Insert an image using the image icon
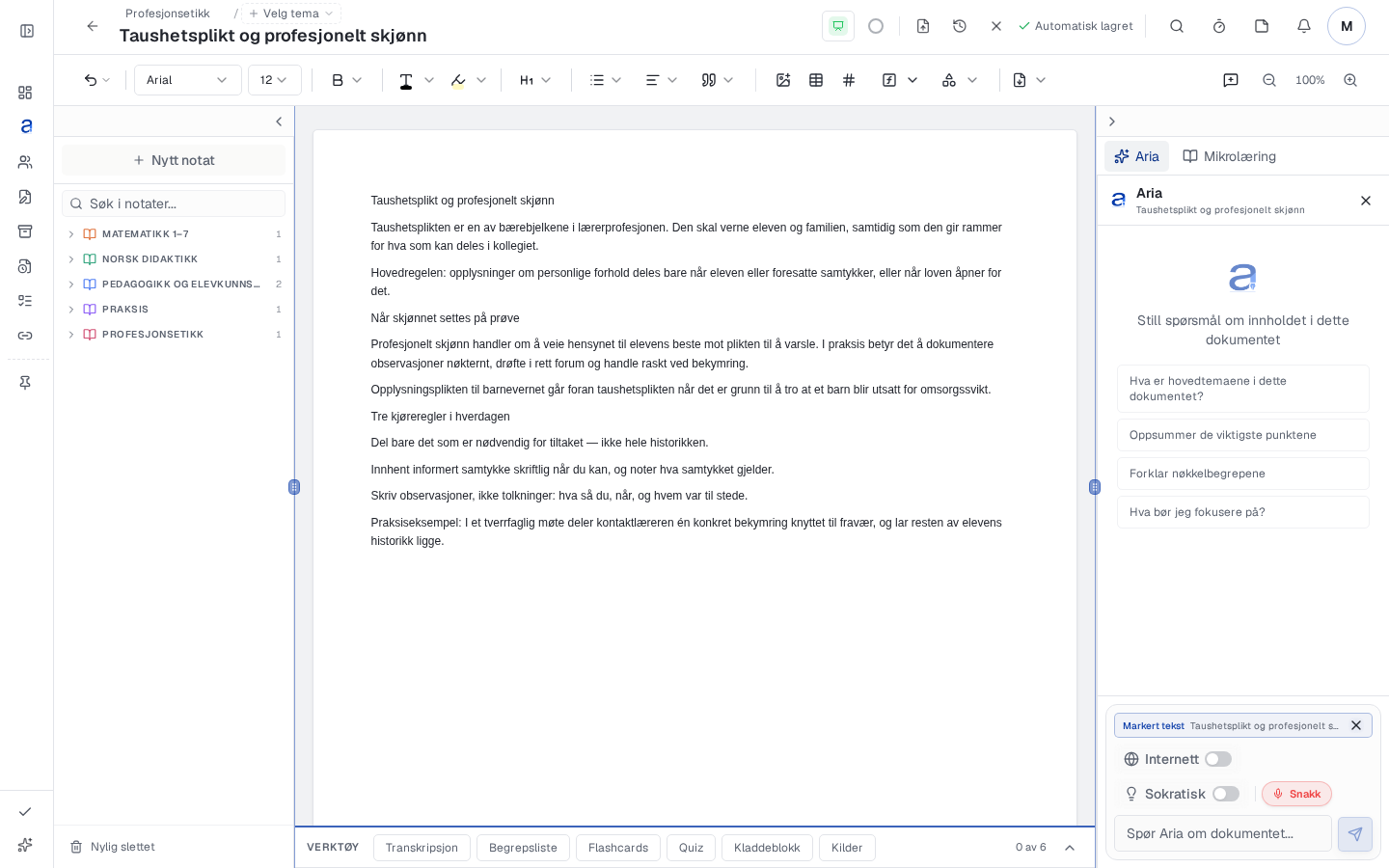This screenshot has height=868, width=1389. click(x=783, y=80)
